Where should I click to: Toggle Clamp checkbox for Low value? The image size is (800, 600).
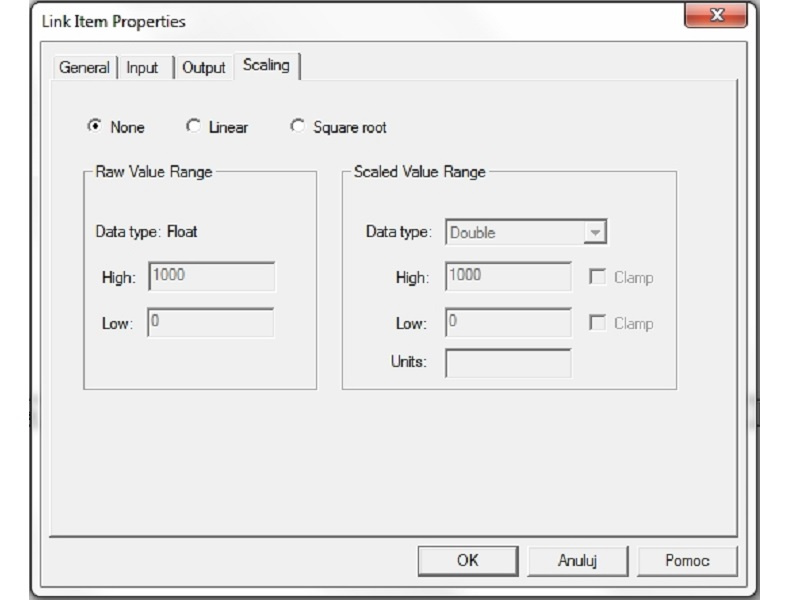598,324
